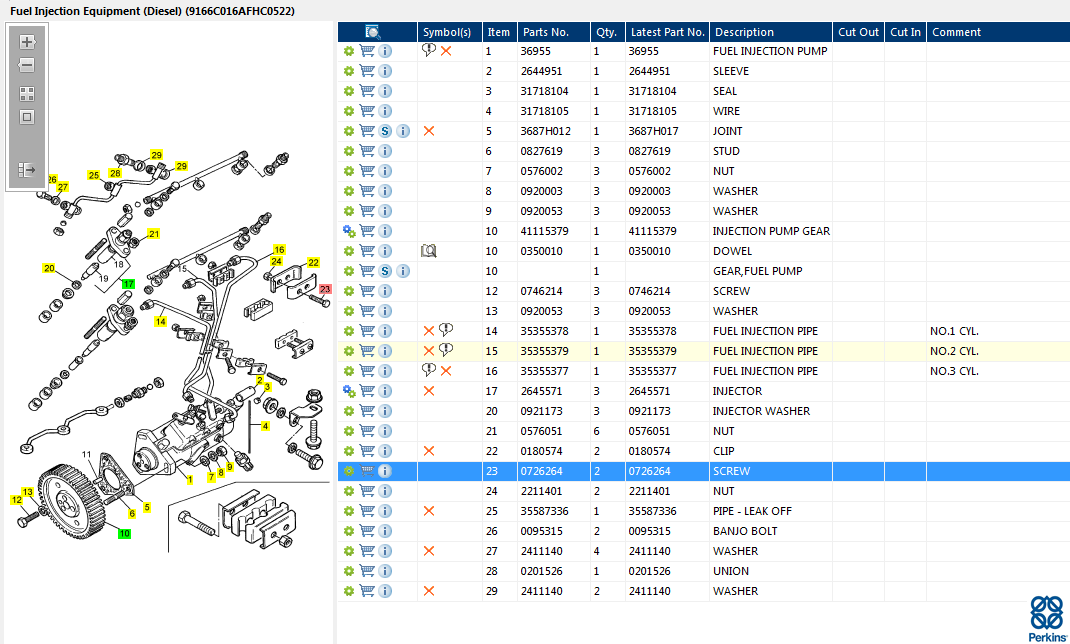Sort by Parts No. column header
This screenshot has height=644, width=1070.
coord(553,32)
